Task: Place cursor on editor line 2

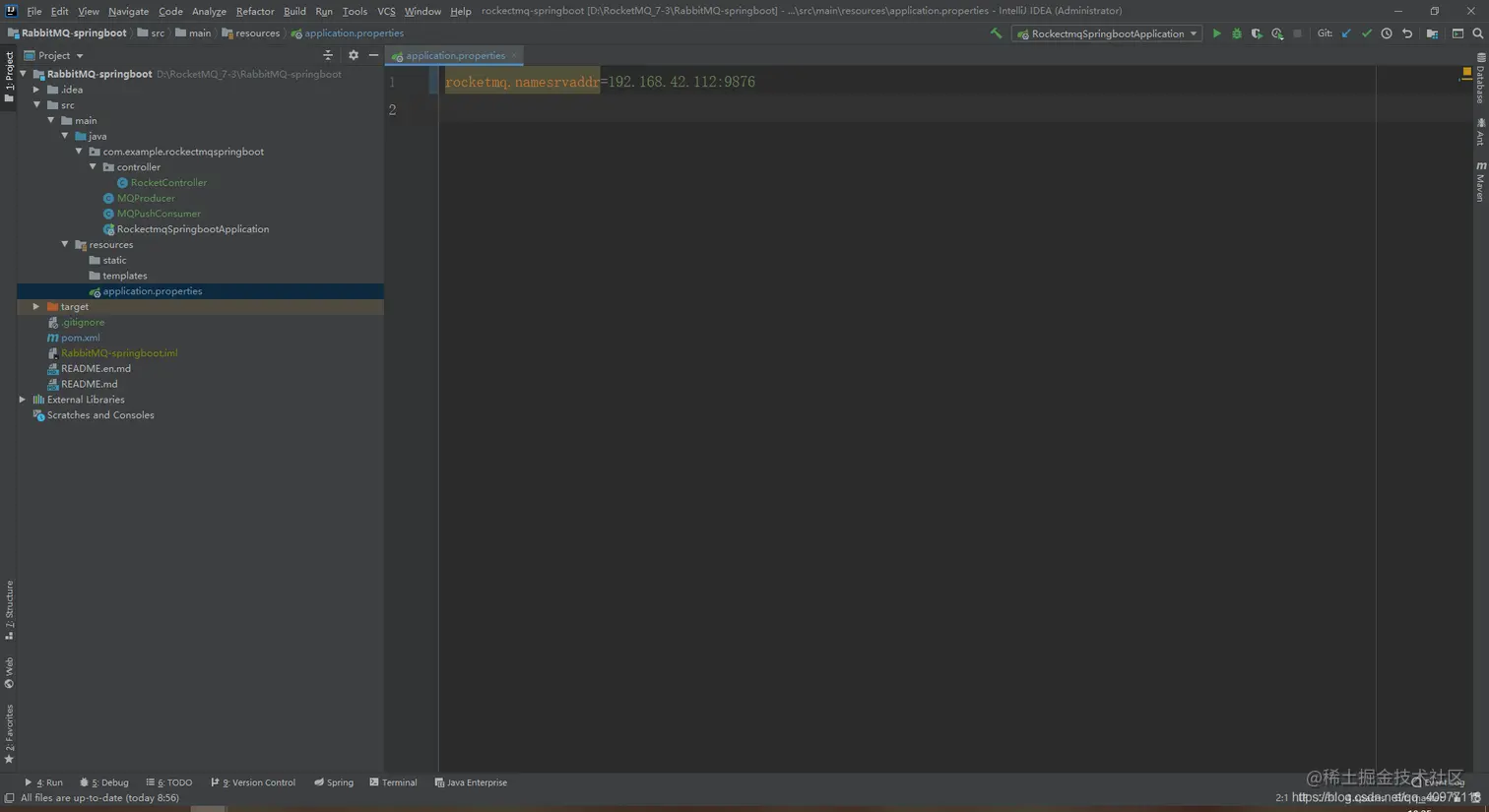Action: point(906,109)
